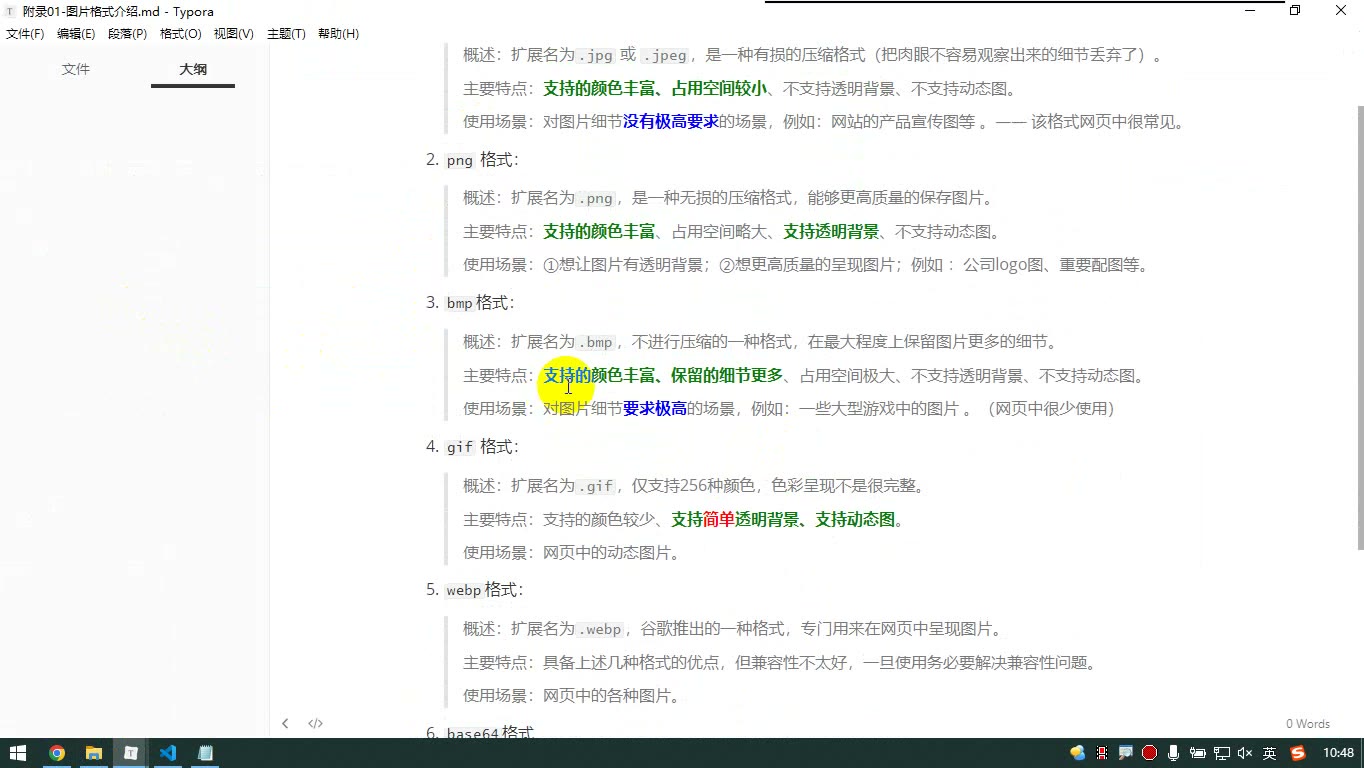Open the Windows Start menu
This screenshot has height=768, width=1364.
pos(18,753)
